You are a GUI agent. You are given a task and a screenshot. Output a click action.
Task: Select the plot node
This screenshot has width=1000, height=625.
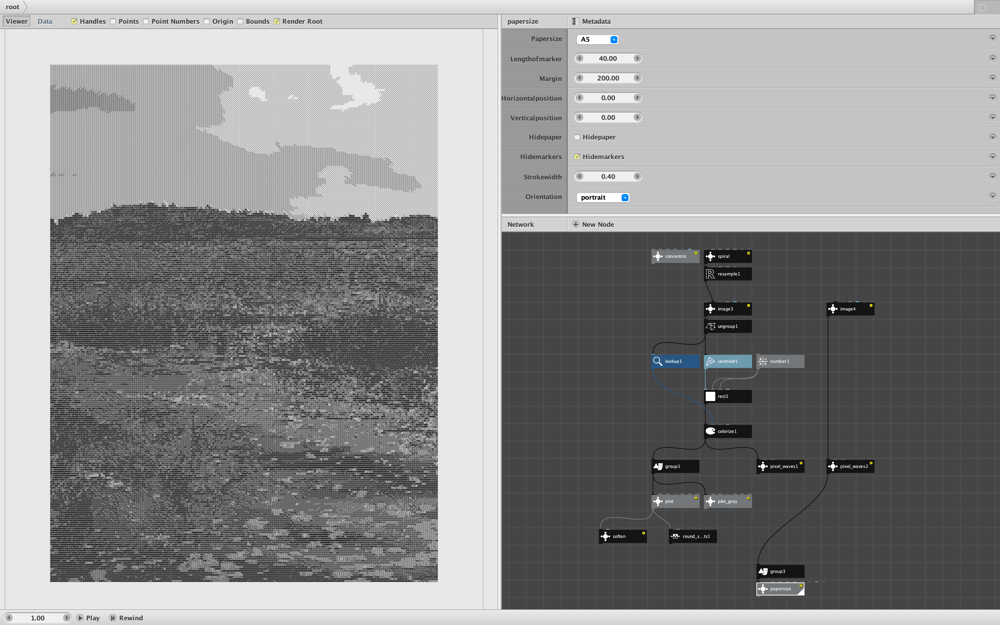[x=675, y=501]
